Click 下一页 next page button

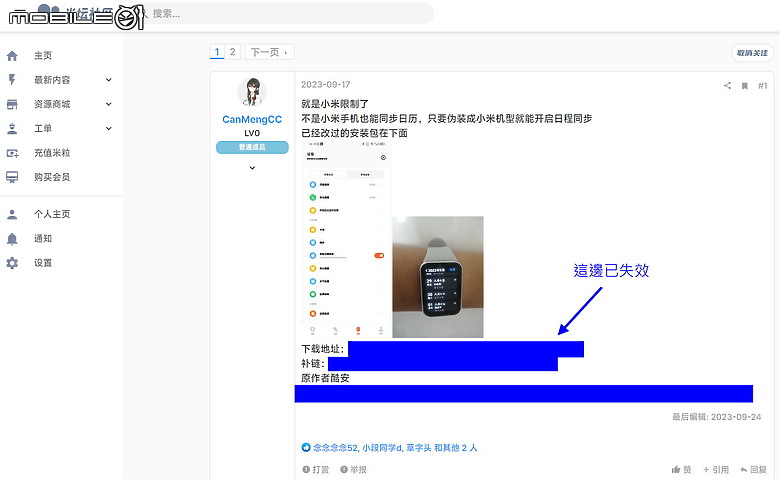[x=269, y=52]
